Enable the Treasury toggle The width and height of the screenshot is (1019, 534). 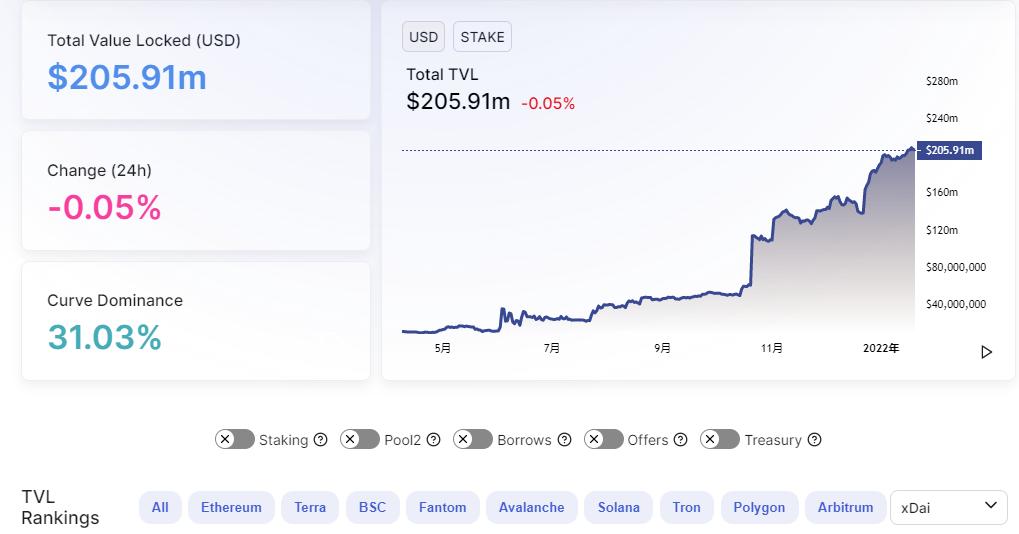pyautogui.click(x=720, y=439)
